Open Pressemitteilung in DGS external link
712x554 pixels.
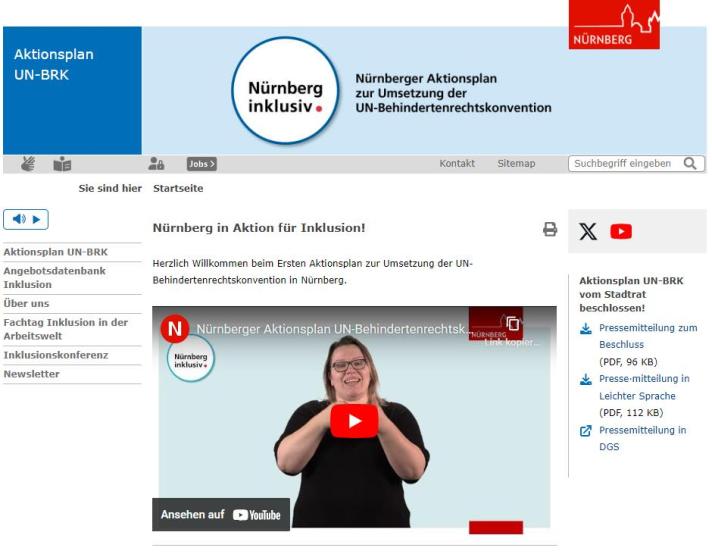coord(643,438)
